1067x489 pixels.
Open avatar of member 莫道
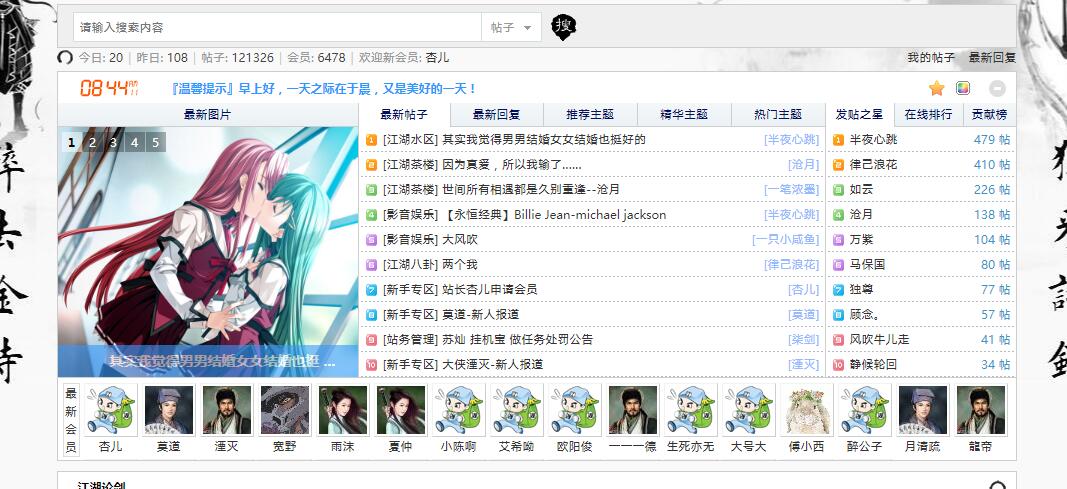pyautogui.click(x=169, y=409)
